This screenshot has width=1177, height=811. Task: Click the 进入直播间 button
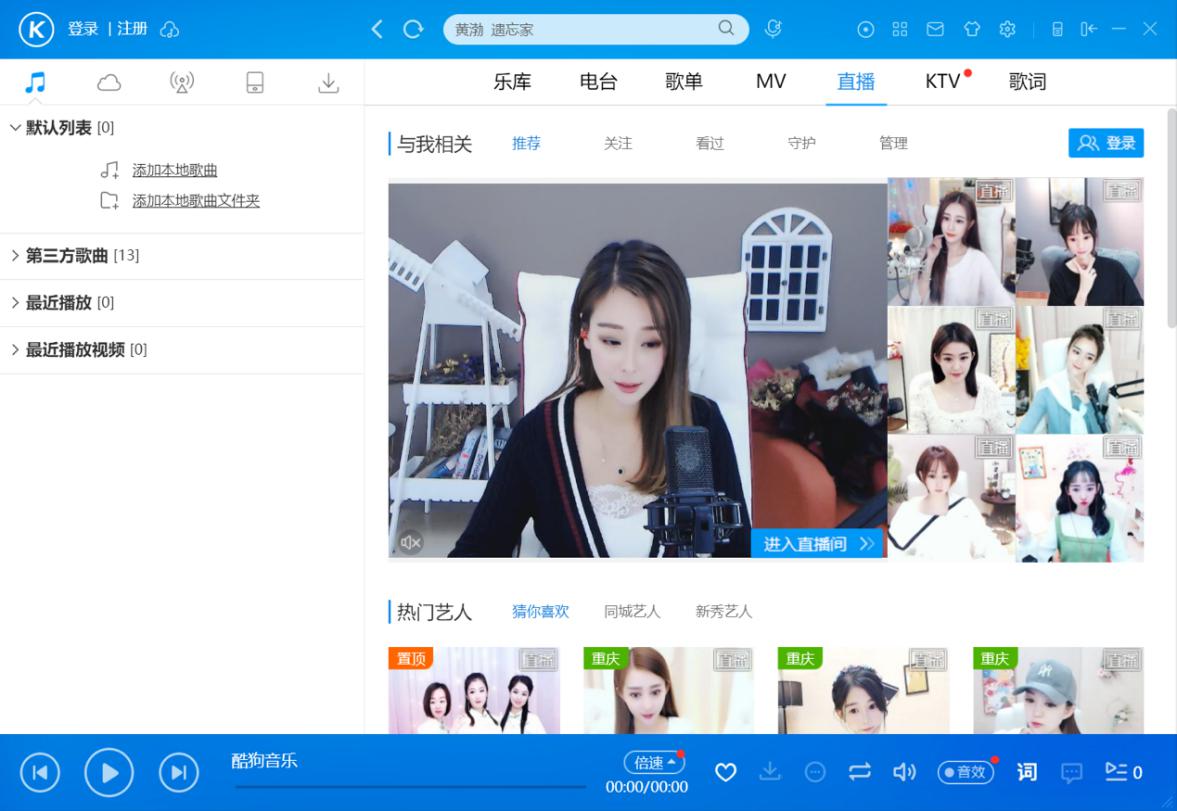click(818, 544)
